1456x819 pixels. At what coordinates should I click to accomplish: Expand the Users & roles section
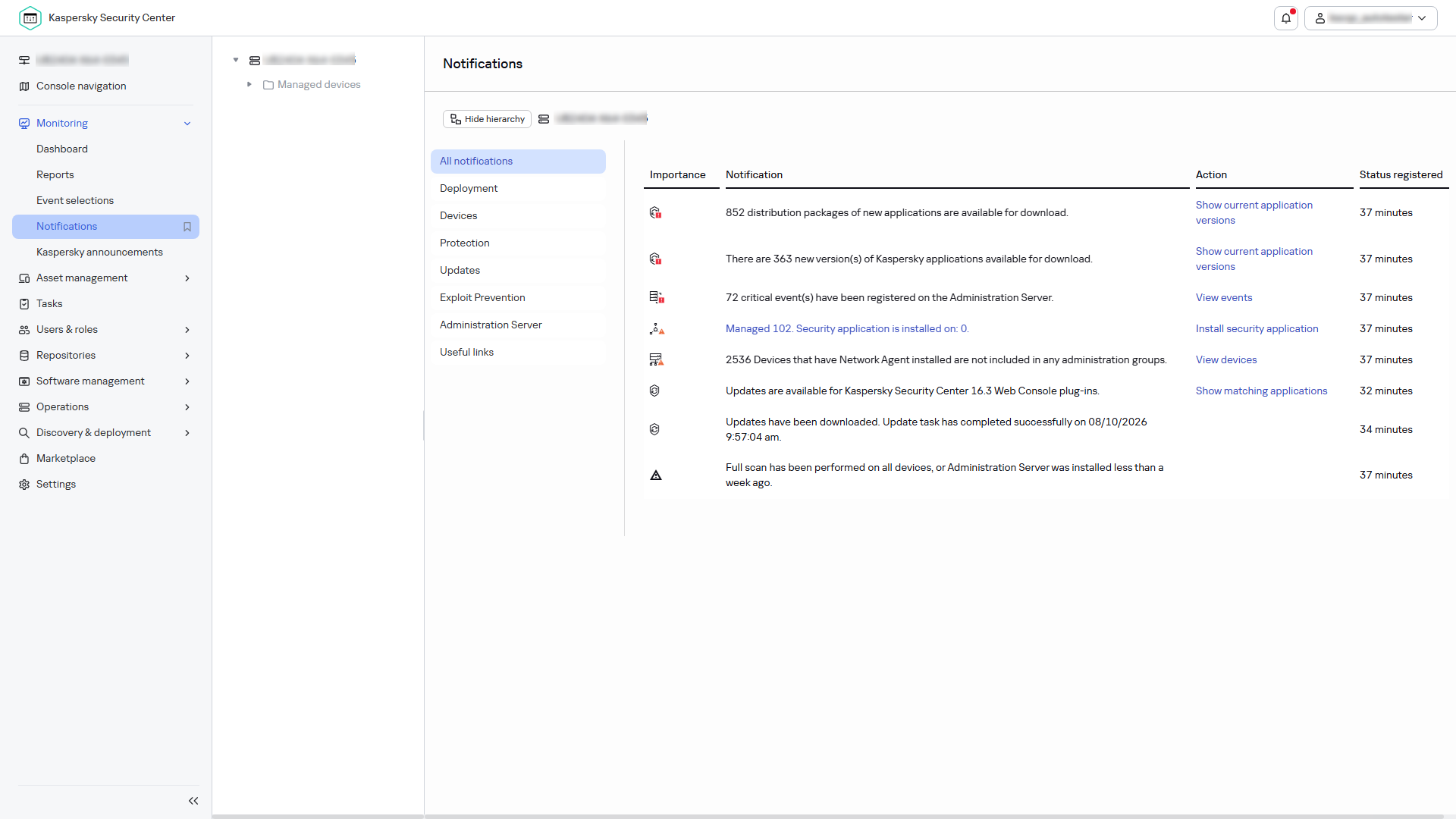pyautogui.click(x=187, y=330)
